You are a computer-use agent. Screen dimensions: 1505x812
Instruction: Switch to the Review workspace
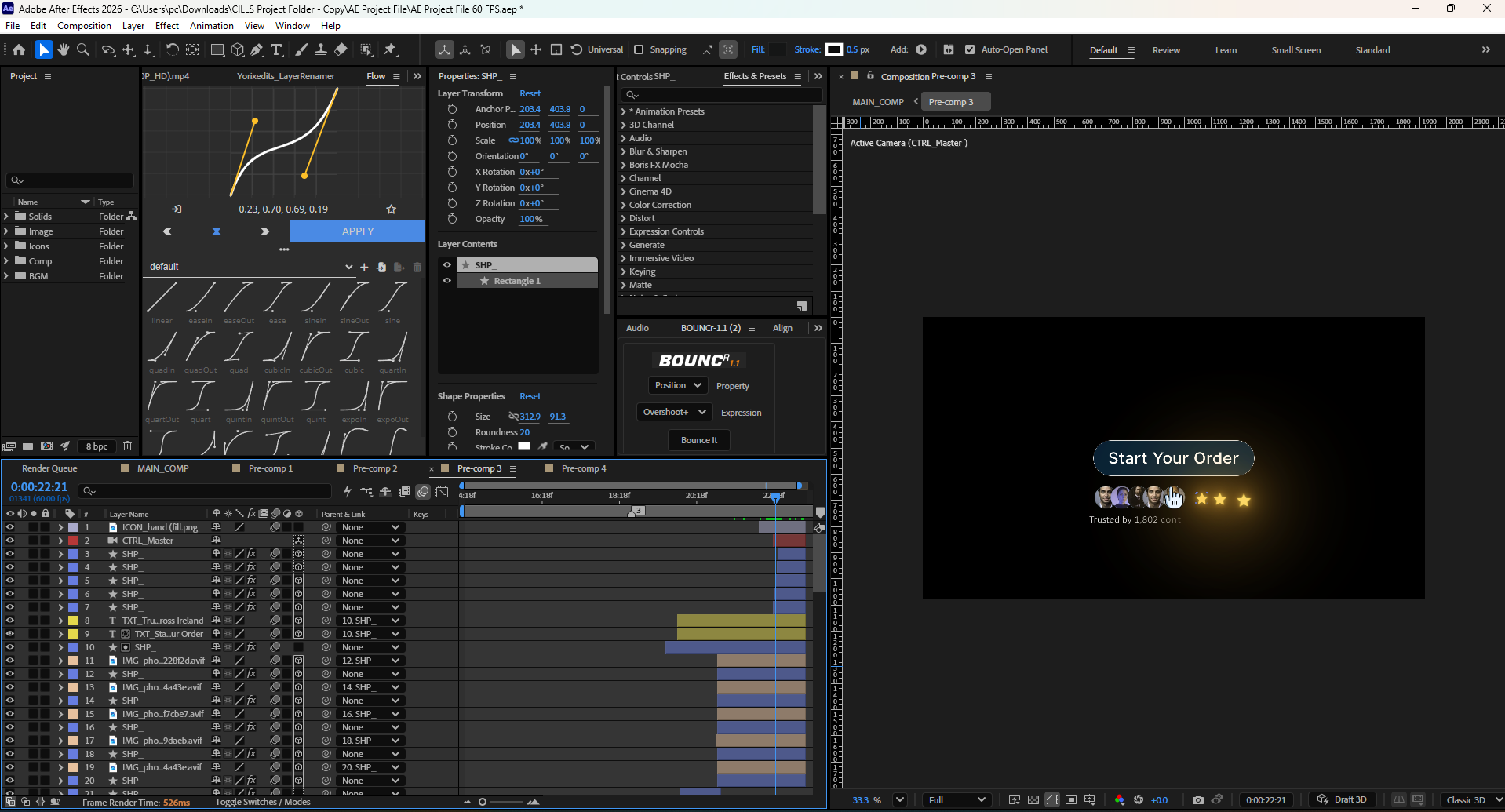[1166, 50]
